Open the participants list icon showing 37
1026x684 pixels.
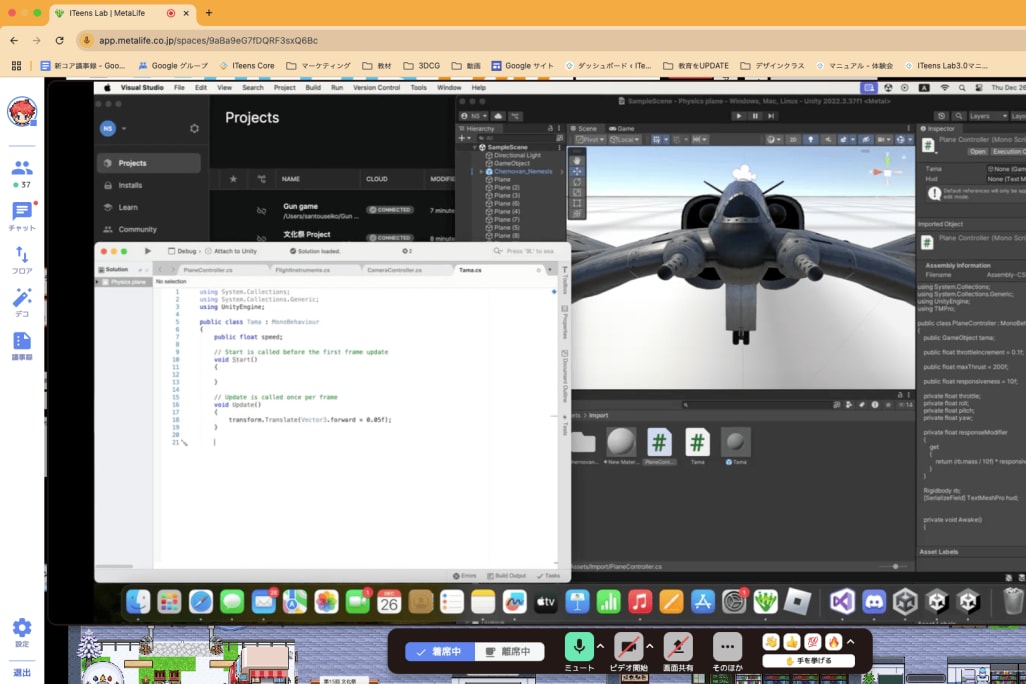pos(22,169)
